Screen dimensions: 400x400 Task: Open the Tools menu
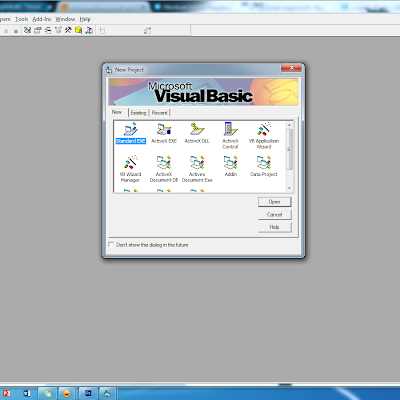coord(21,19)
